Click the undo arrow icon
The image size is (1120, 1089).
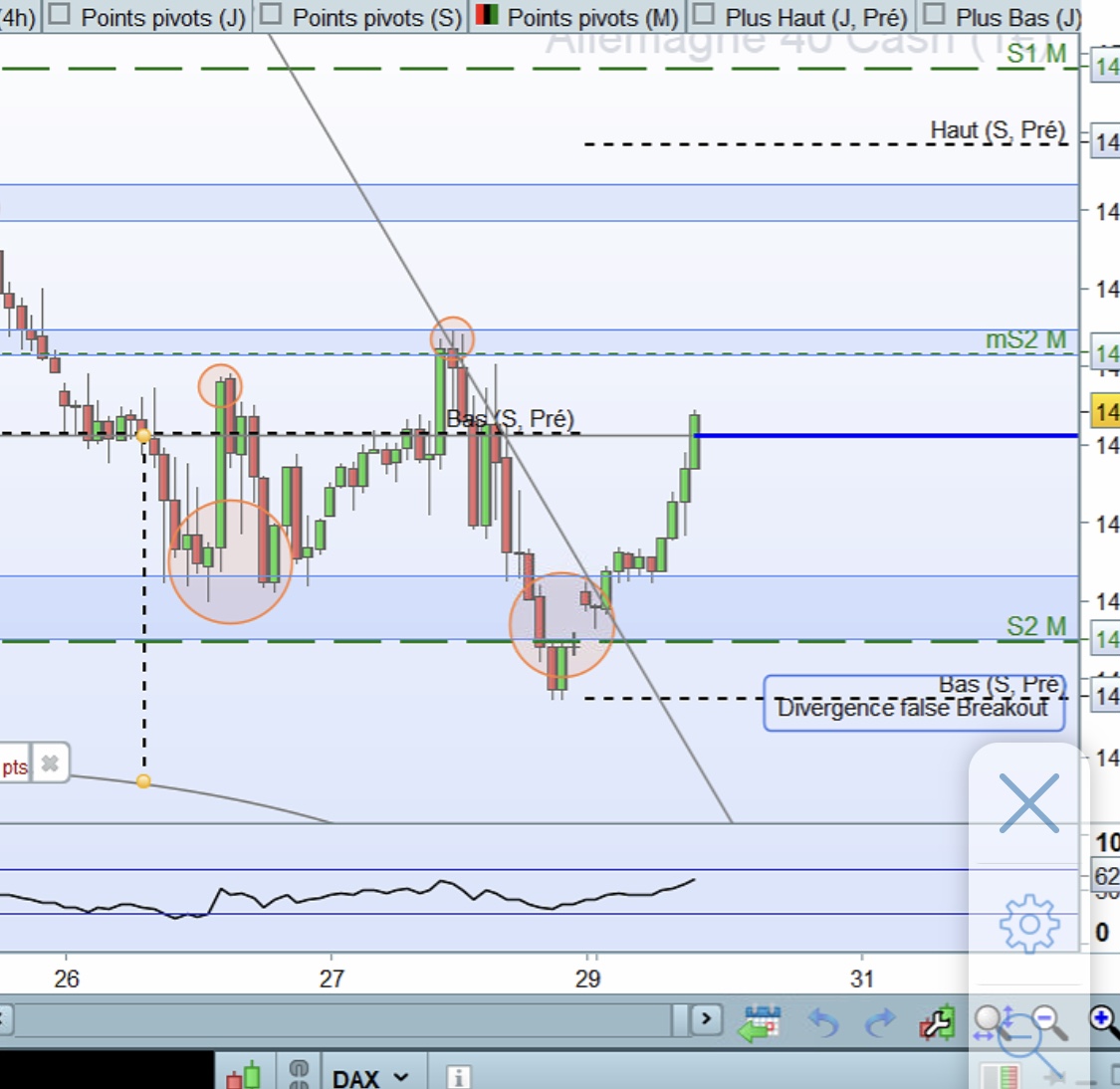(823, 1022)
